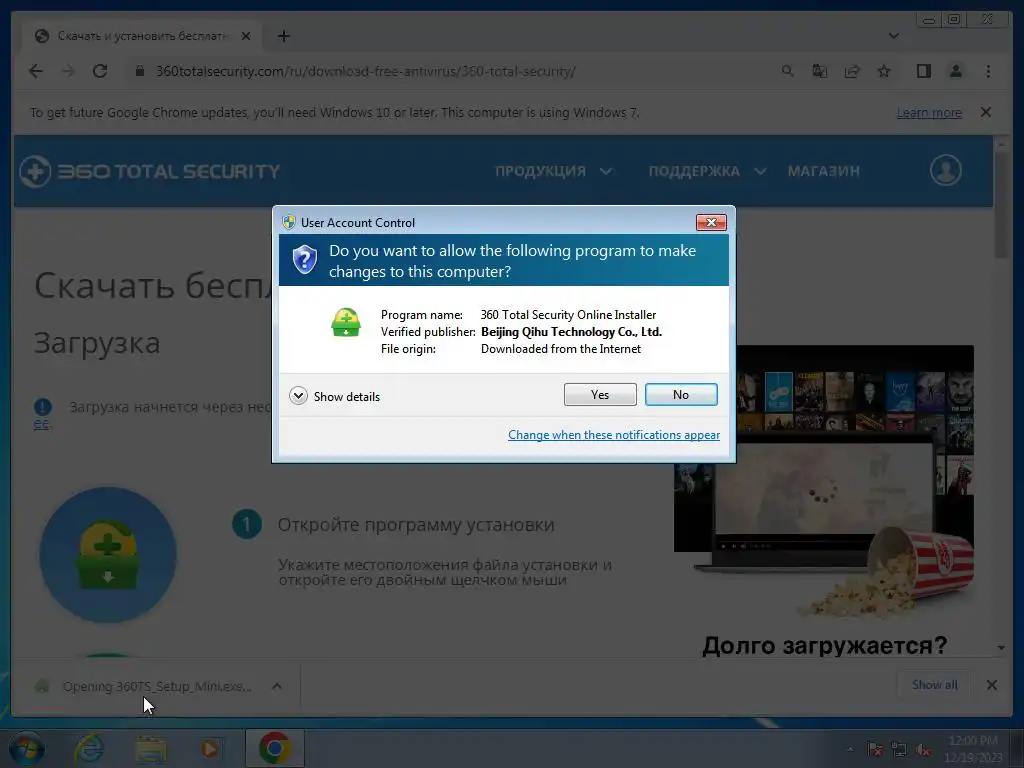Open the ПОДДЕРЖКА dropdown menu
Screen dimensions: 1024x768
click(x=707, y=171)
